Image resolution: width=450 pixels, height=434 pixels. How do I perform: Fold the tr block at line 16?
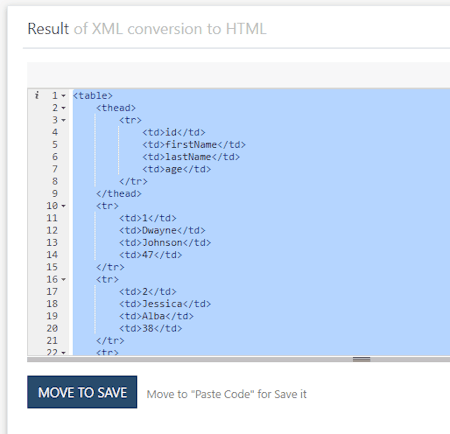click(63, 280)
